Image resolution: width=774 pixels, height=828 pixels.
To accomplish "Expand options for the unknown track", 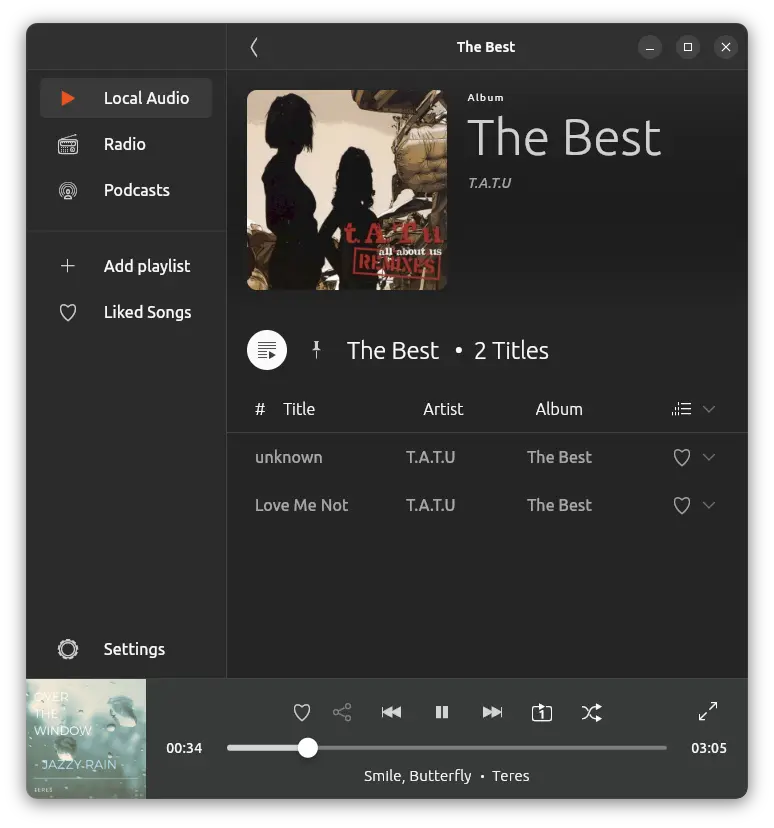I will tap(709, 457).
